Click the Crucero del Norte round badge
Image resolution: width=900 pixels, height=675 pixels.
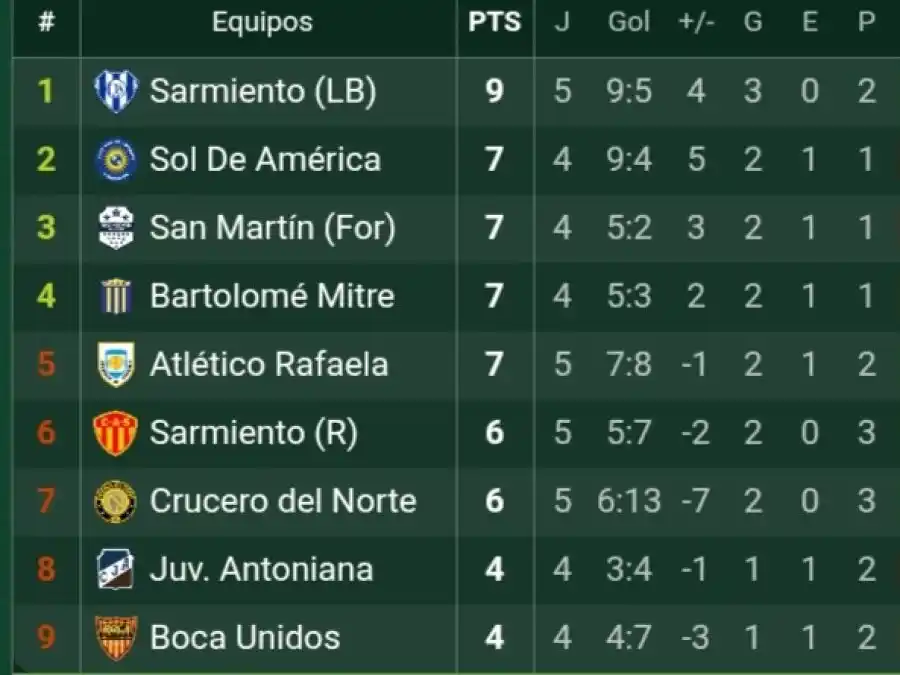pyautogui.click(x=115, y=500)
